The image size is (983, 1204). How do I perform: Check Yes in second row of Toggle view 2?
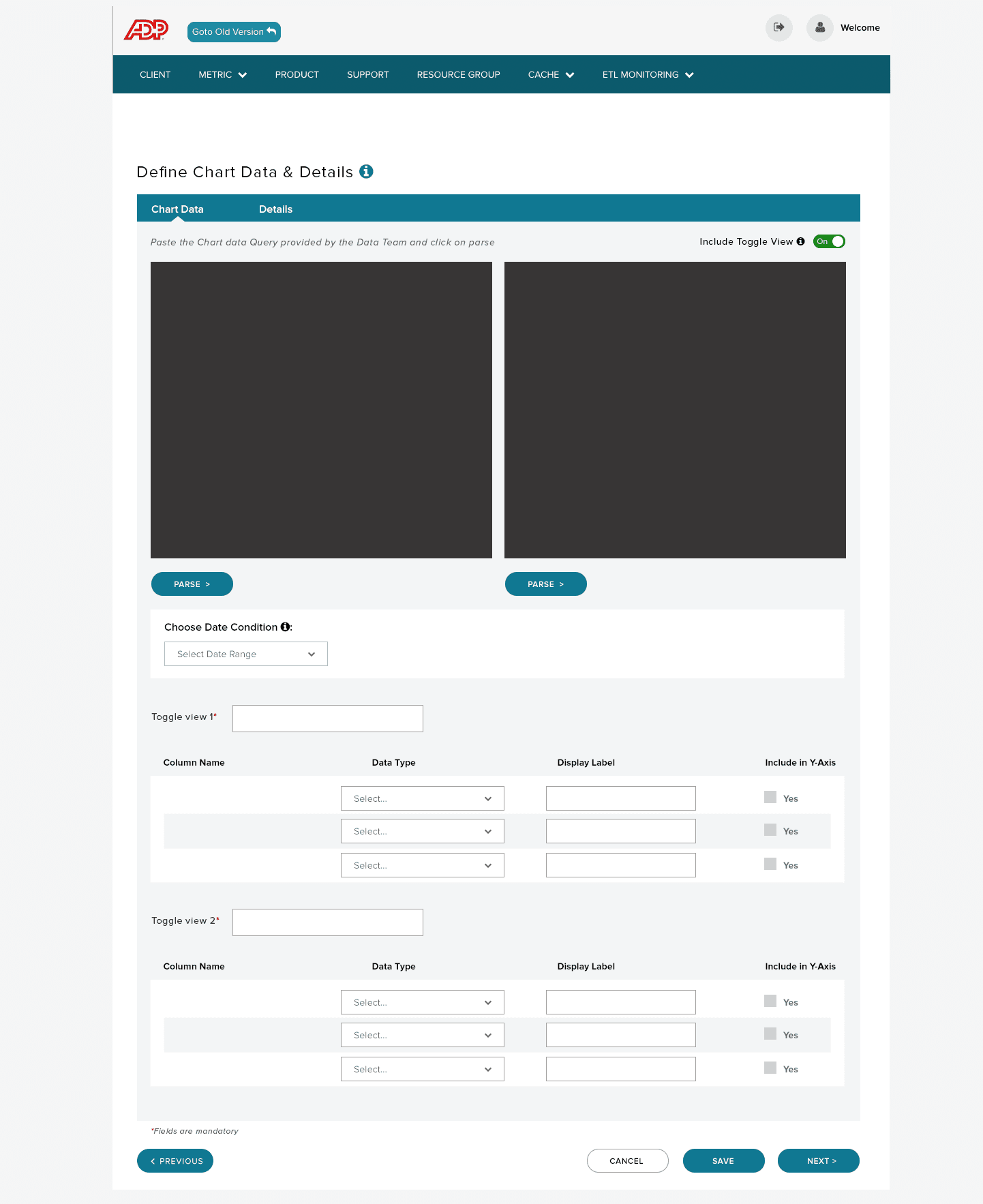pos(770,1034)
